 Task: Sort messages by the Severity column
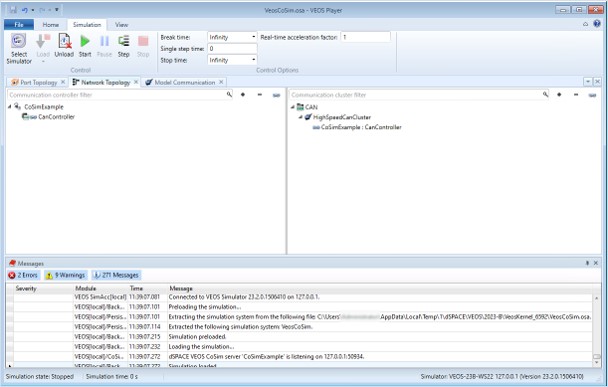pyautogui.click(x=43, y=288)
